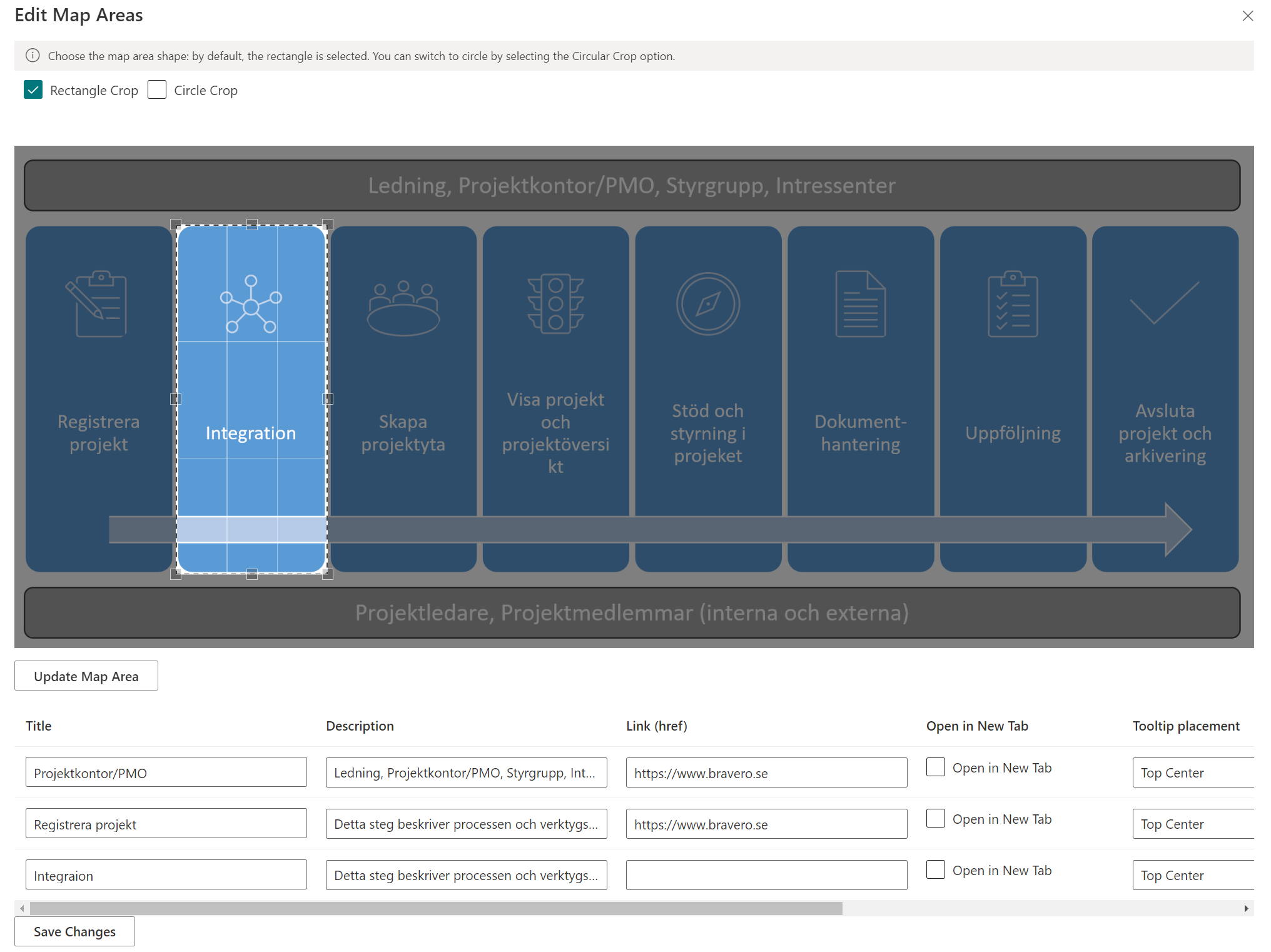Viewport: 1271px width, 952px height.
Task: Click the horizontal scrollbar right arrow
Action: 1246,908
